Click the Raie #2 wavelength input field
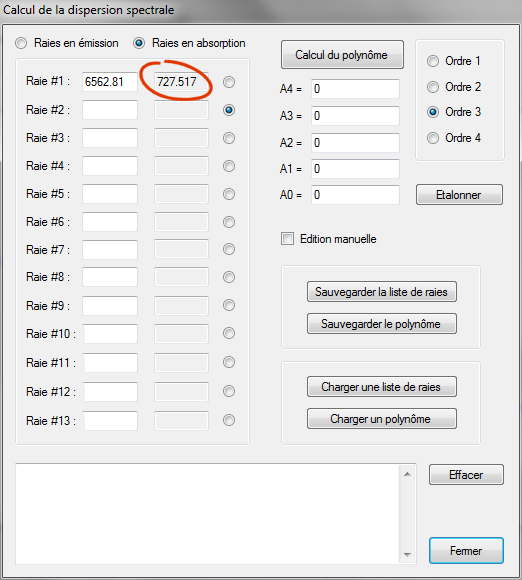 pos(110,110)
